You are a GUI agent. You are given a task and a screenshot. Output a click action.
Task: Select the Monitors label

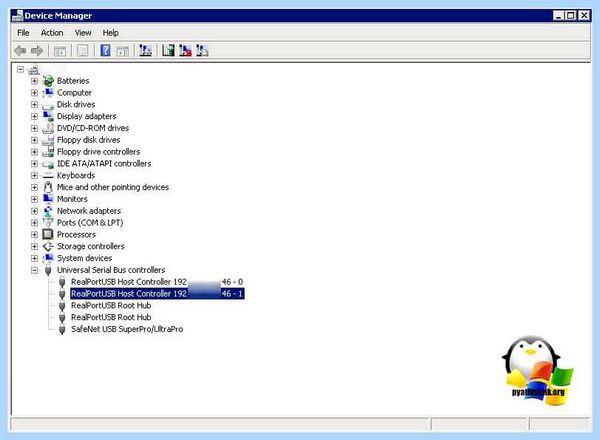(x=72, y=199)
